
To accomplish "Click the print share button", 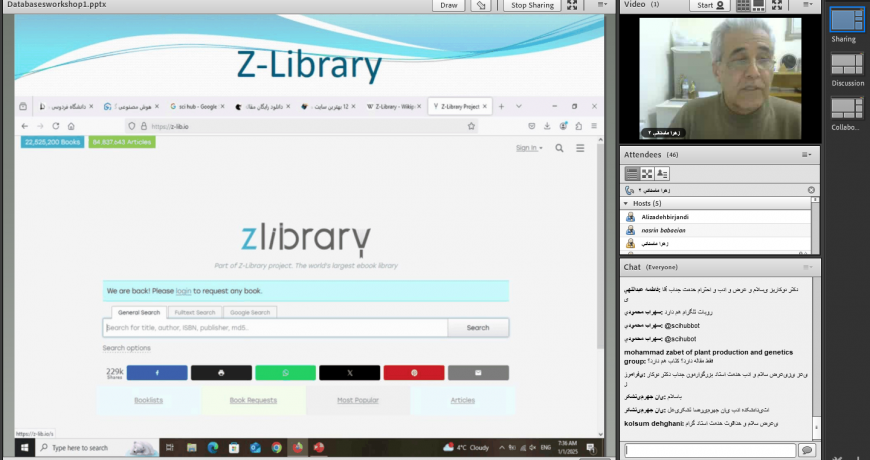I will tap(221, 373).
